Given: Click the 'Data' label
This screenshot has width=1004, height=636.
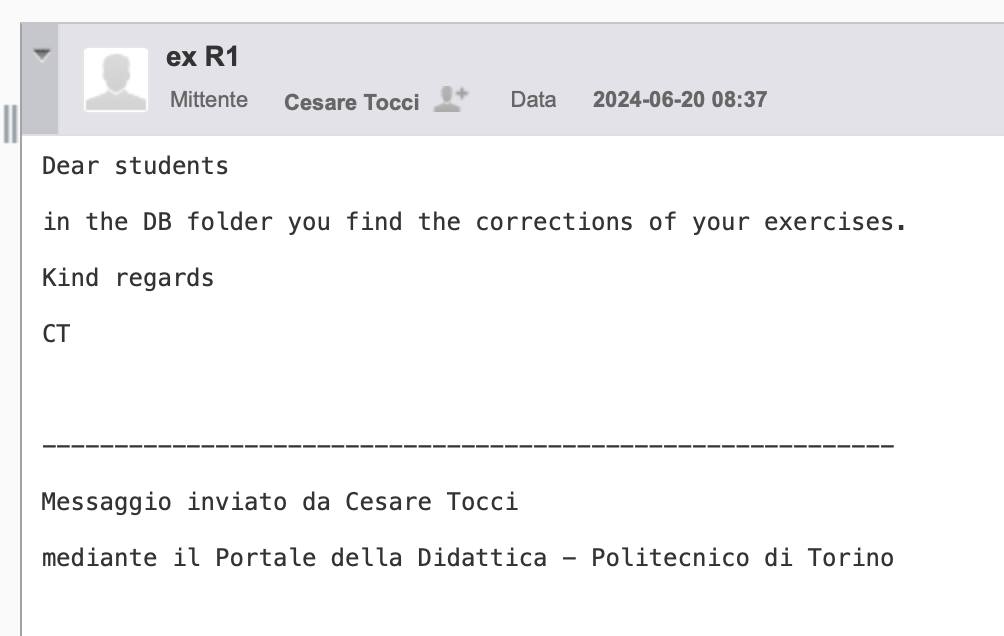Looking at the screenshot, I should [x=533, y=100].
